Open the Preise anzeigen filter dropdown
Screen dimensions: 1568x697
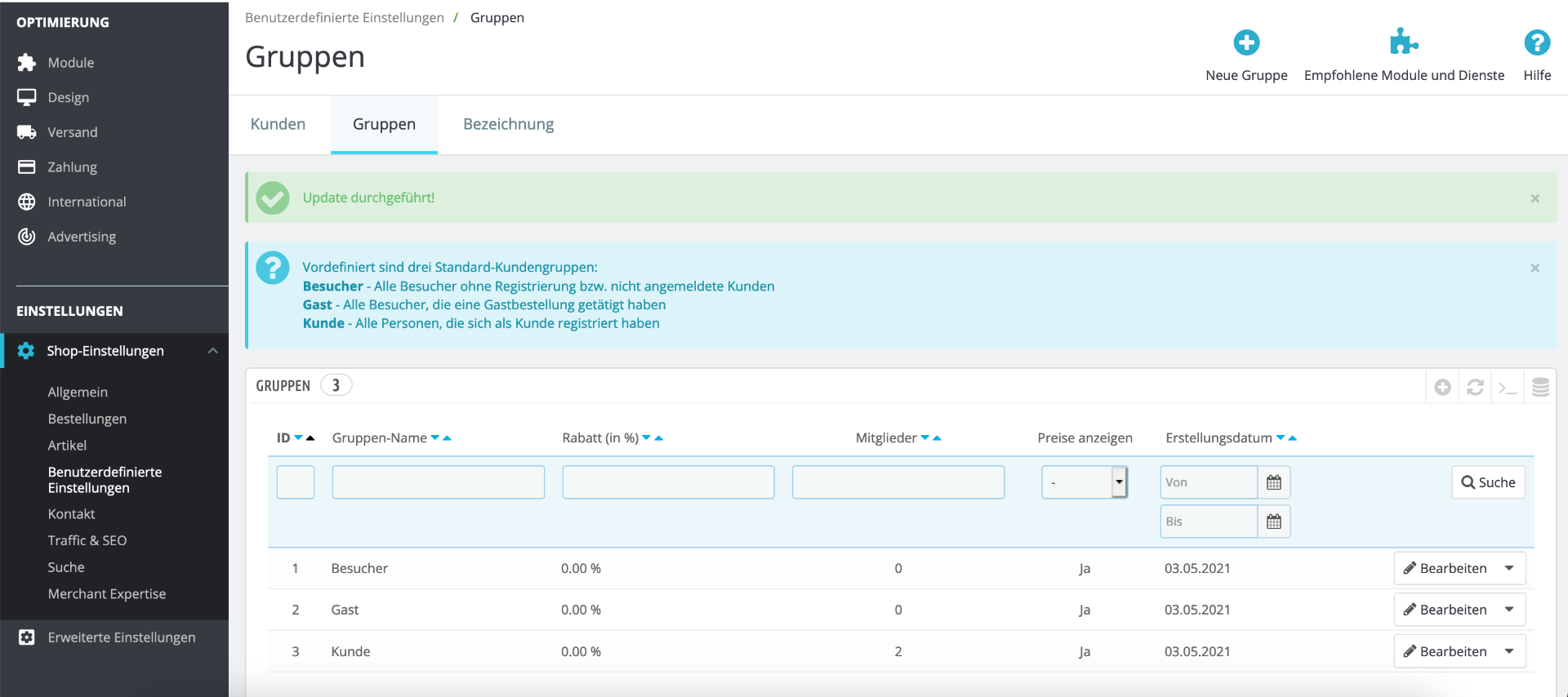pyautogui.click(x=1085, y=482)
